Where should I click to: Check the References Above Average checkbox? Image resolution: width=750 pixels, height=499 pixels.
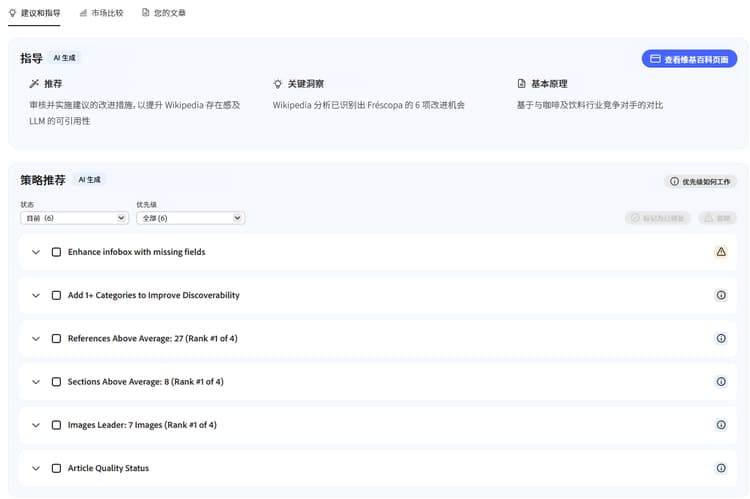(x=56, y=339)
